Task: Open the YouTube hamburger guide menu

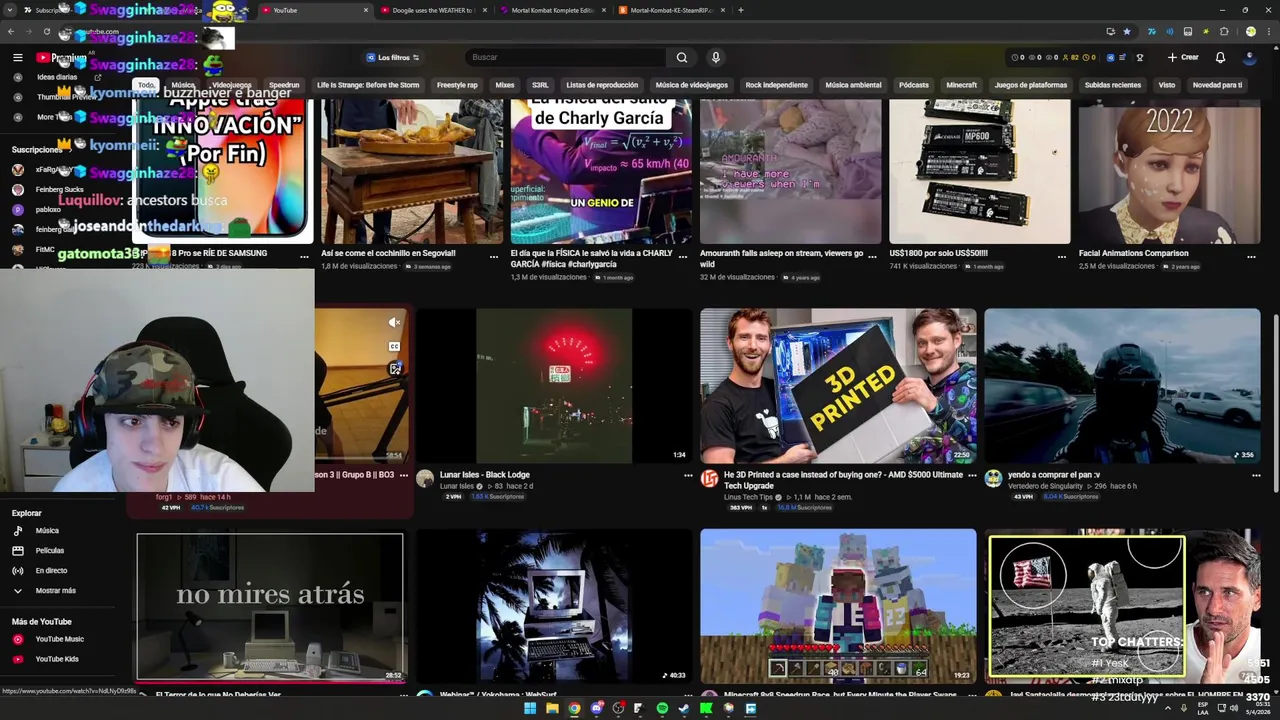Action: coord(17,57)
